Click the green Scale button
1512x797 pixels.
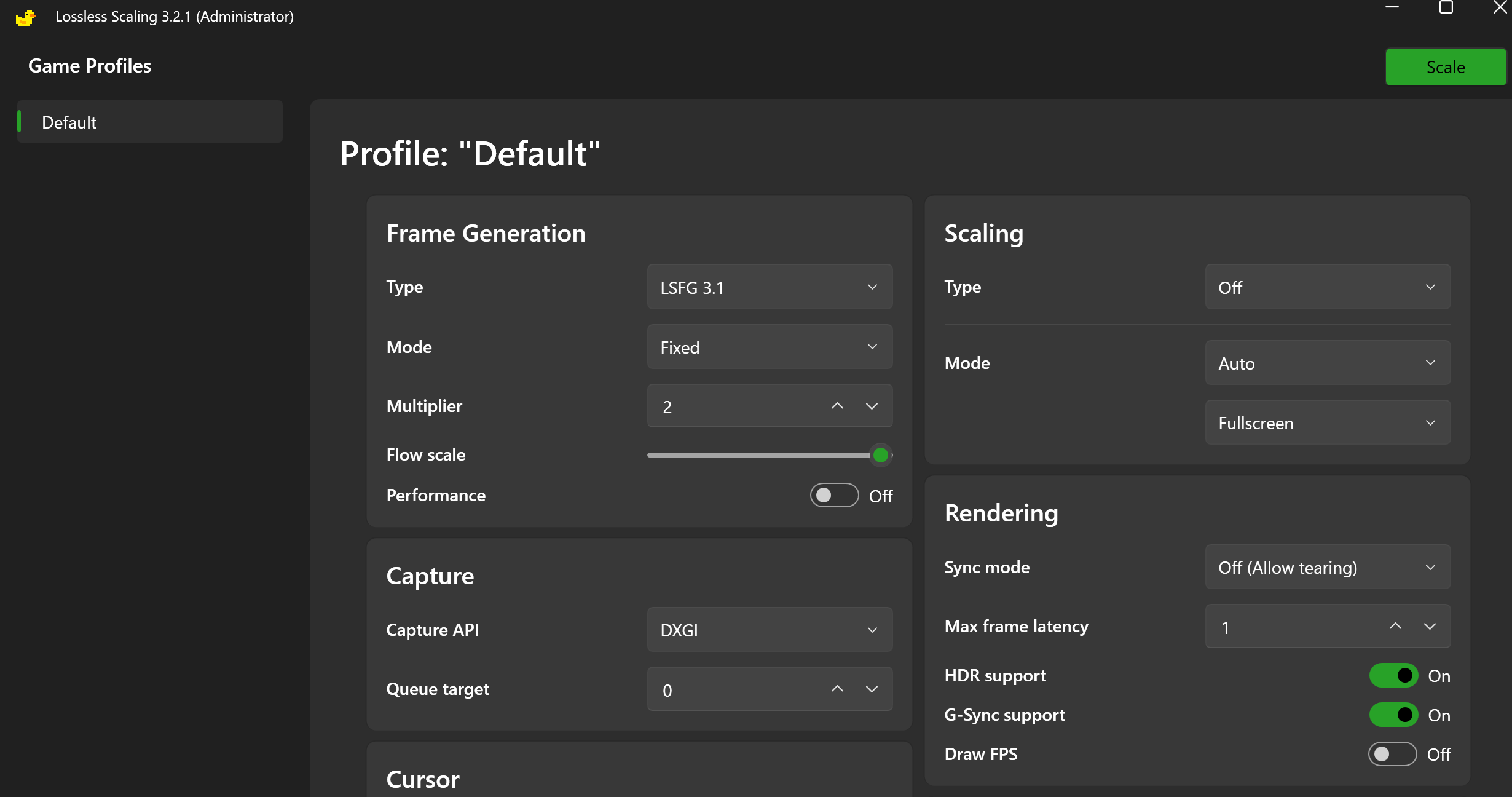(1446, 67)
